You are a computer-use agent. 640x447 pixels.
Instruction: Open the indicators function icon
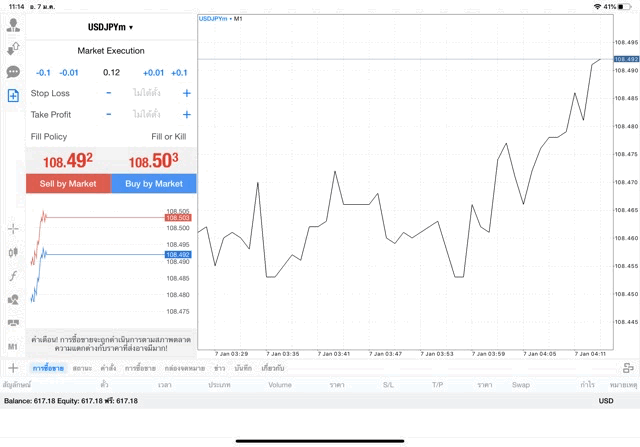click(13, 275)
